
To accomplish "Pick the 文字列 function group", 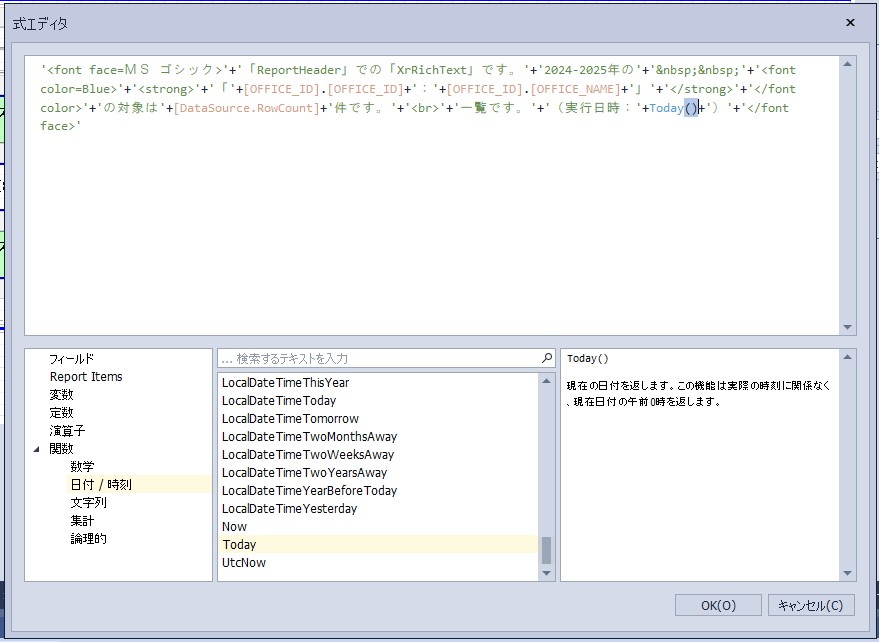I will tap(88, 502).
